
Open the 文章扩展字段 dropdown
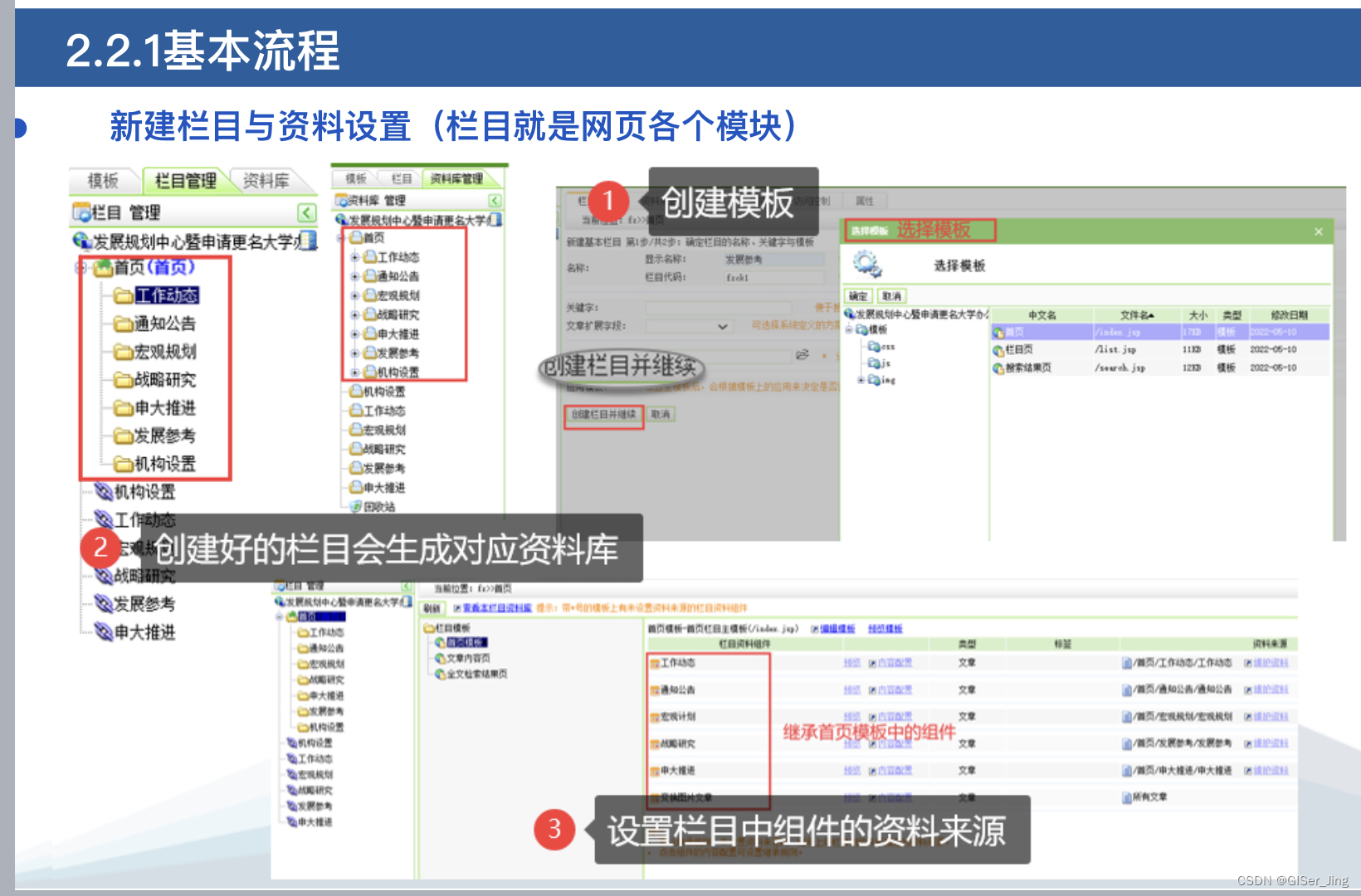(688, 327)
